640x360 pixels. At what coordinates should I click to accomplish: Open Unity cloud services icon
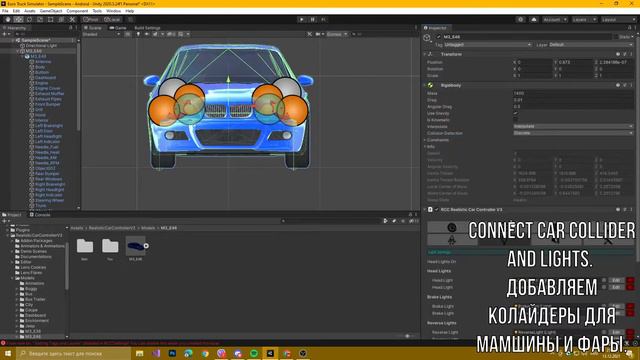pos(534,19)
